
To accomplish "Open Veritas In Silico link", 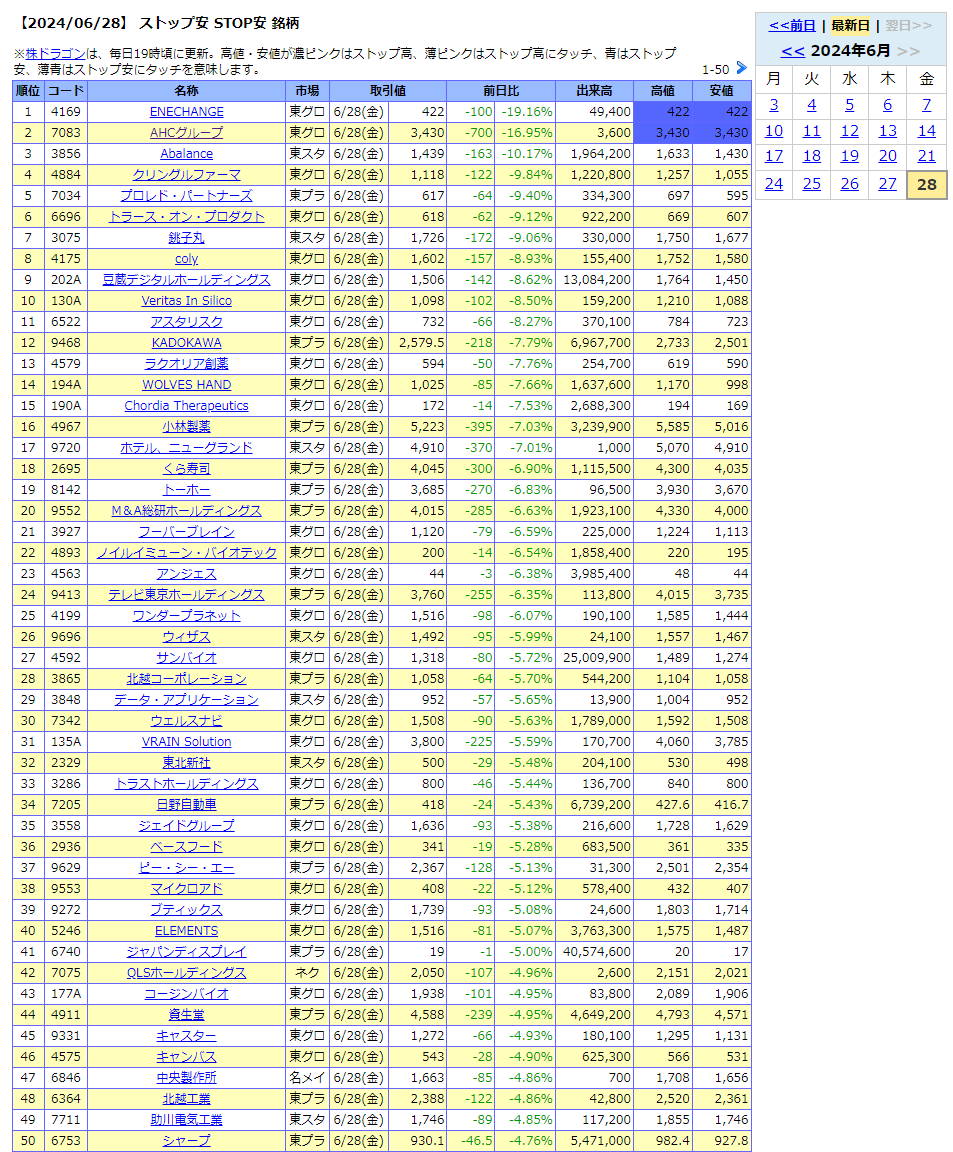I will (x=187, y=300).
